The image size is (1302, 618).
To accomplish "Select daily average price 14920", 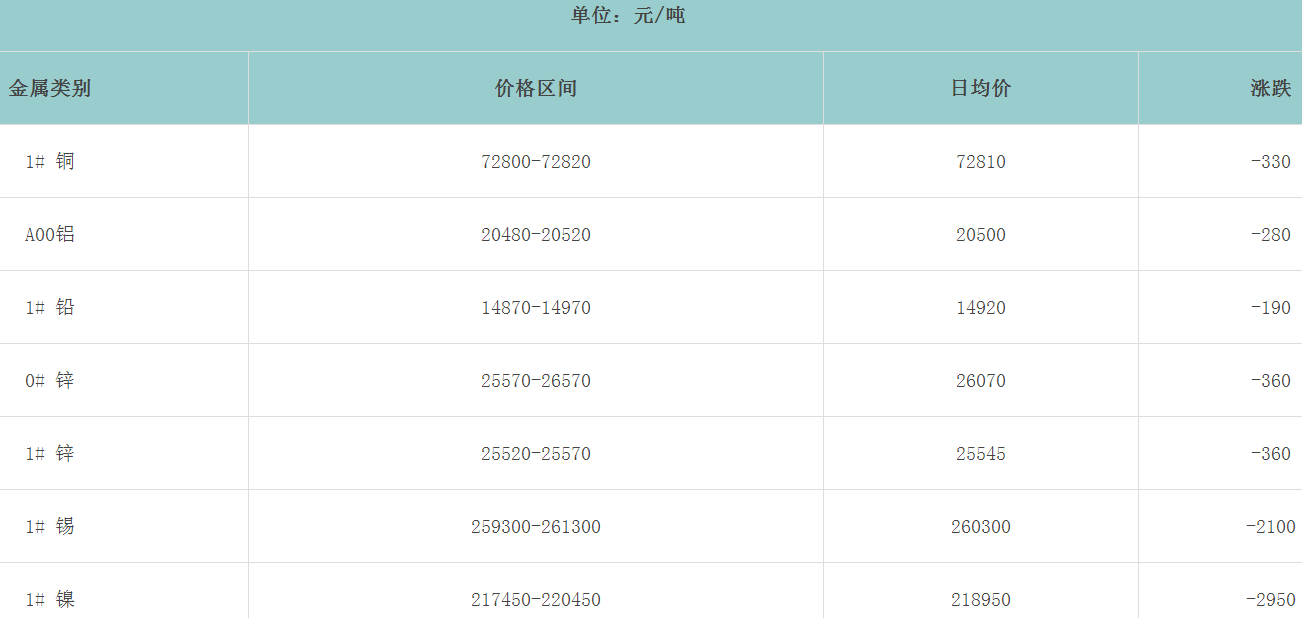I will coord(980,307).
